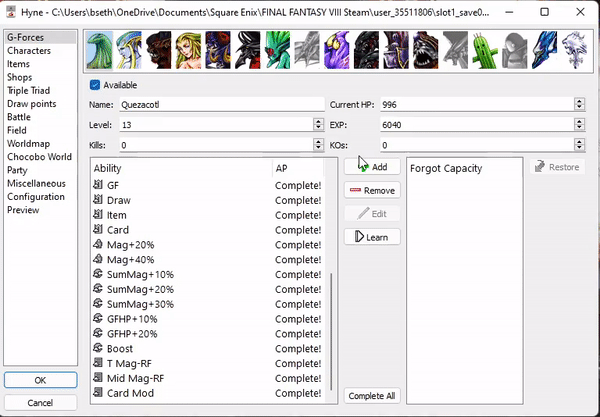The image size is (600, 417).
Task: Decrease Current HP with the down arrow
Action: click(x=579, y=107)
